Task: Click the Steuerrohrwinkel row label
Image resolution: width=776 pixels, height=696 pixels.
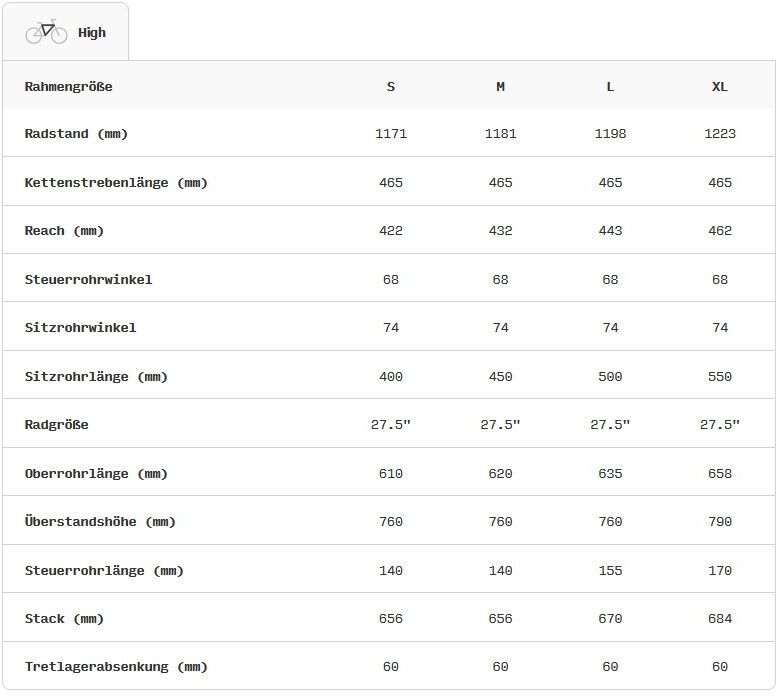Action: [x=88, y=280]
